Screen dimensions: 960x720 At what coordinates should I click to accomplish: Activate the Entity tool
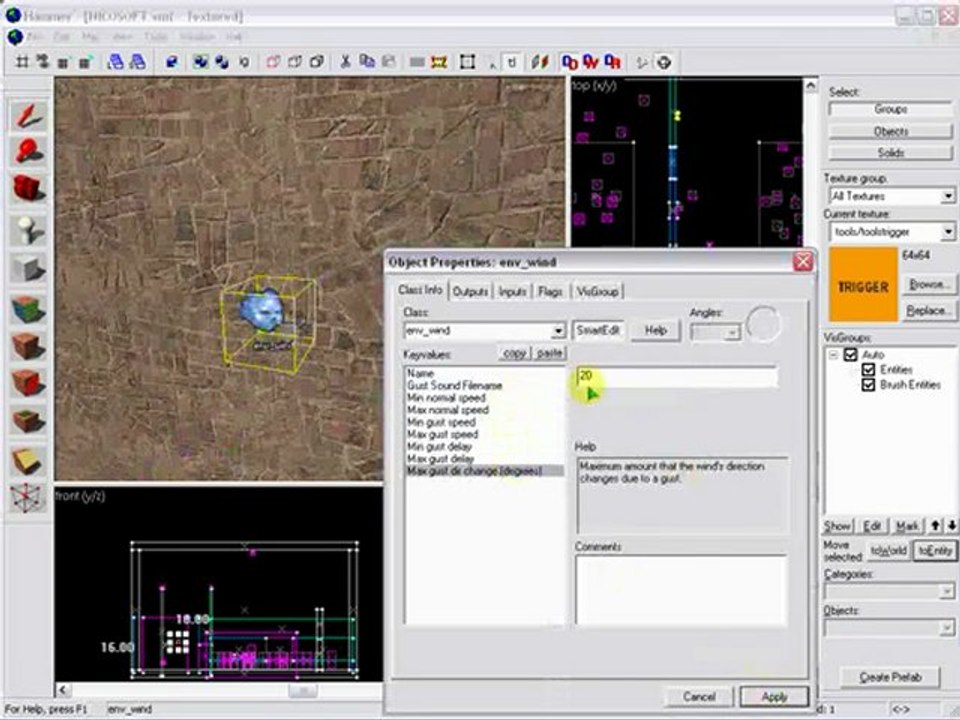28,230
